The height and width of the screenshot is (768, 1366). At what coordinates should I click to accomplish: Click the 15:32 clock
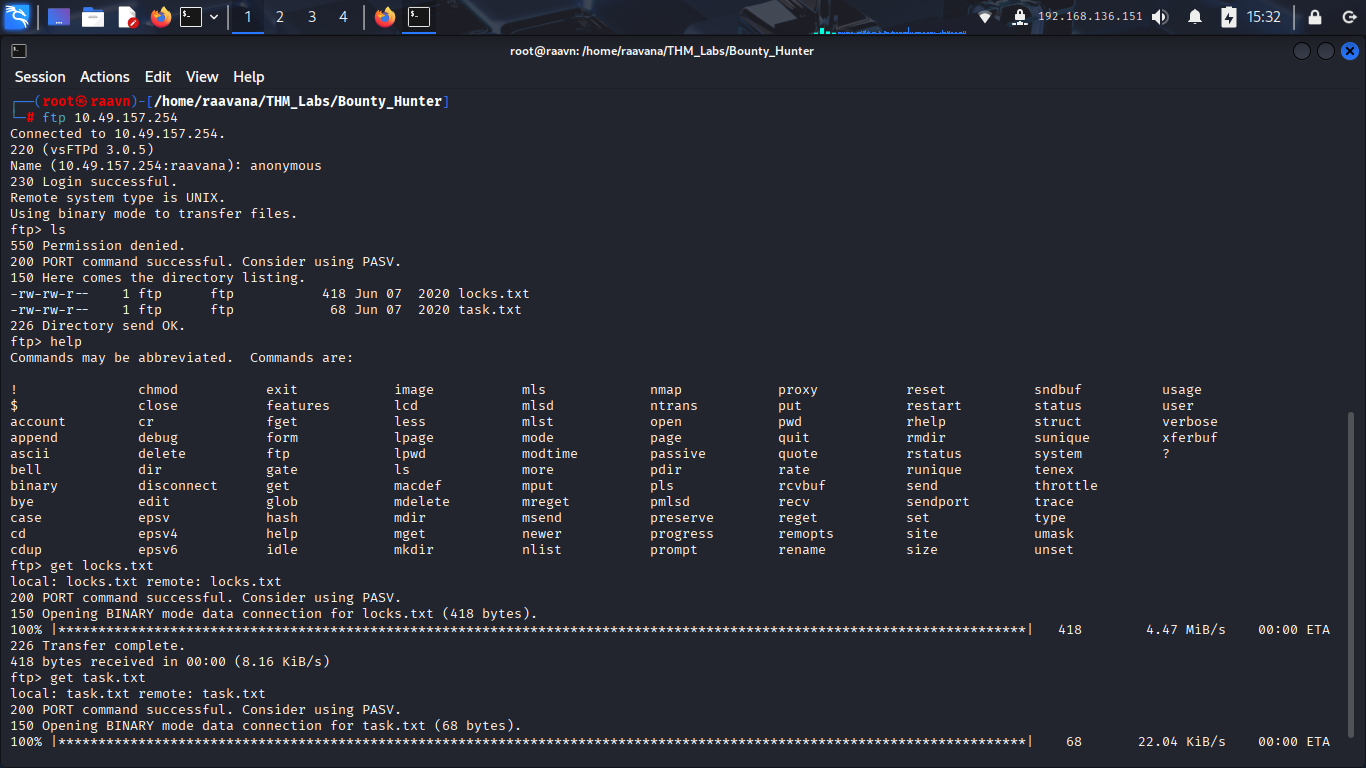click(1264, 17)
